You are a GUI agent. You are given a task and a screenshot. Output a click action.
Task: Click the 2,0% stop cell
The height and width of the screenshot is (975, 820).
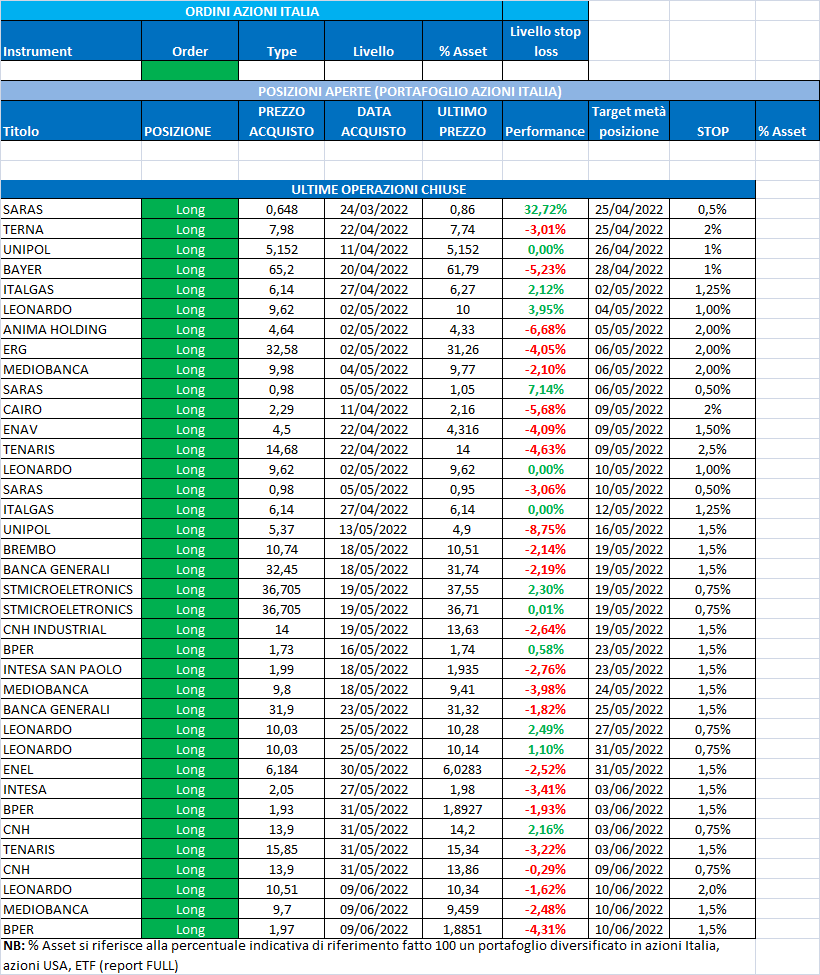(712, 889)
